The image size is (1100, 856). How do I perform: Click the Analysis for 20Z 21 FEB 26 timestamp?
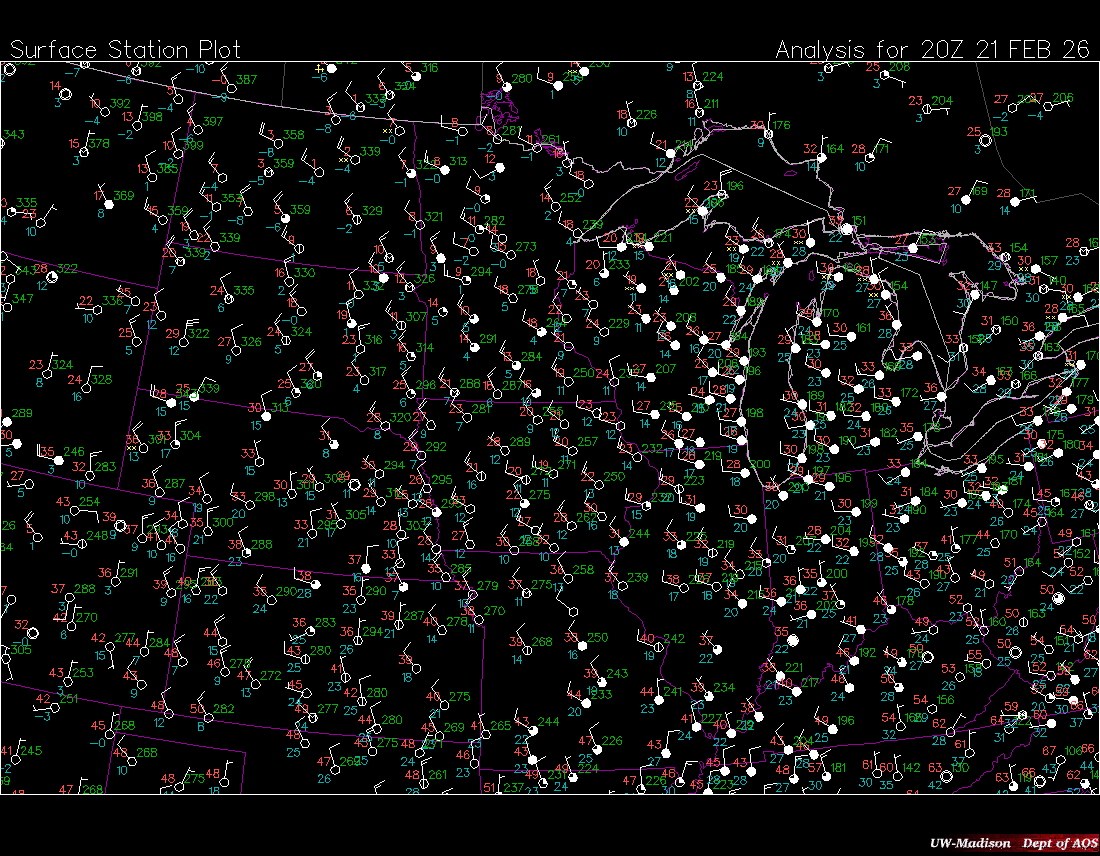pos(932,50)
